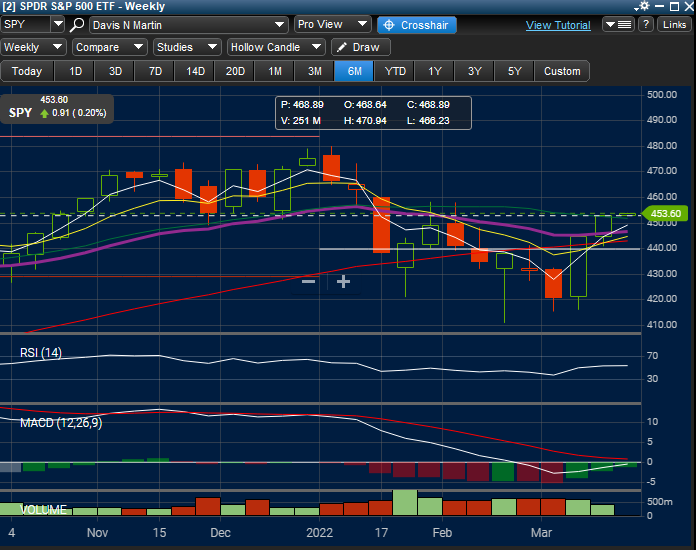Viewport: 696px width, 550px height.
Task: Click the Links button
Action: pyautogui.click(x=674, y=24)
